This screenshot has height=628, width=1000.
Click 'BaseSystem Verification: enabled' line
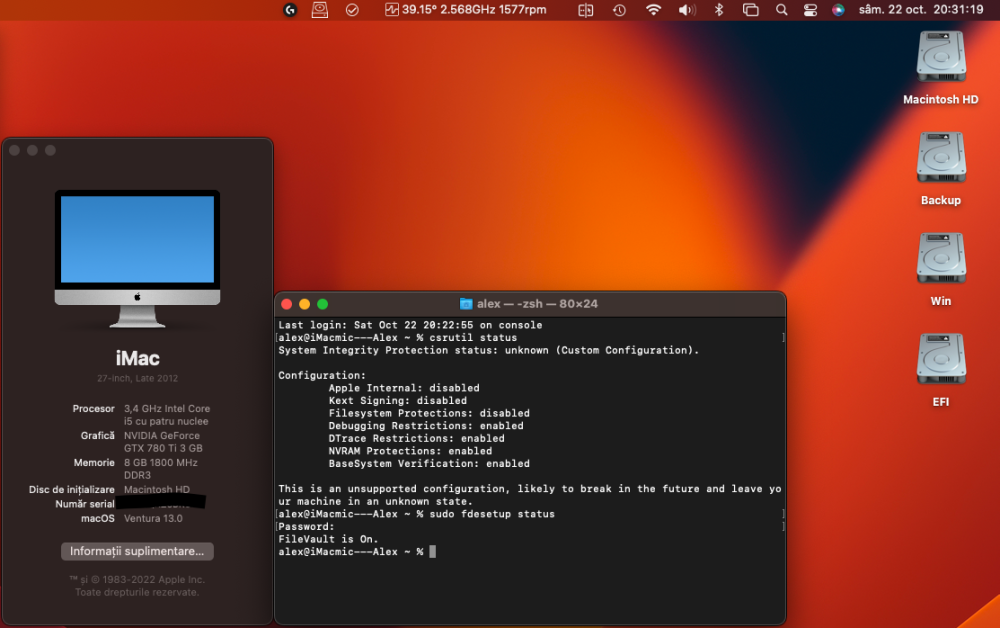(x=429, y=464)
